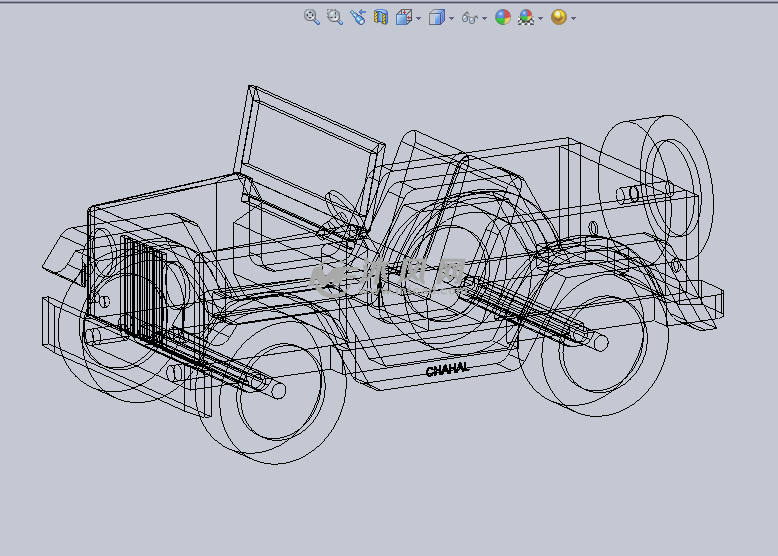Expand the View Settings dropdown arrow

click(x=573, y=18)
